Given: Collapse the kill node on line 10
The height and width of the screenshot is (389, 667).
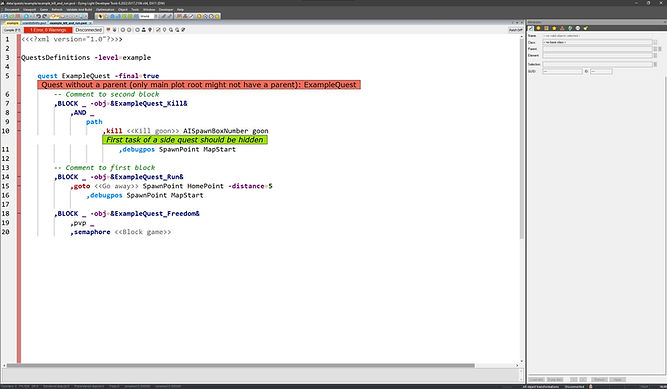Looking at the screenshot, I should (x=19, y=131).
